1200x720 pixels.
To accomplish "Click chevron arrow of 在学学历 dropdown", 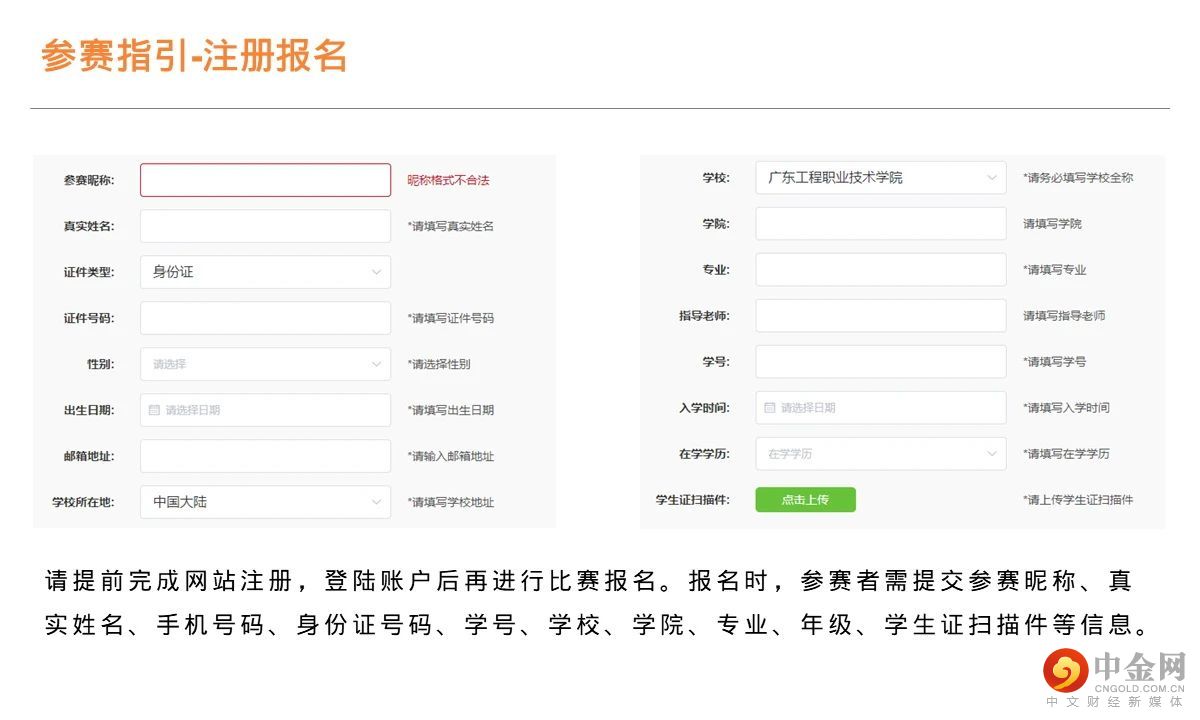I will pyautogui.click(x=992, y=454).
